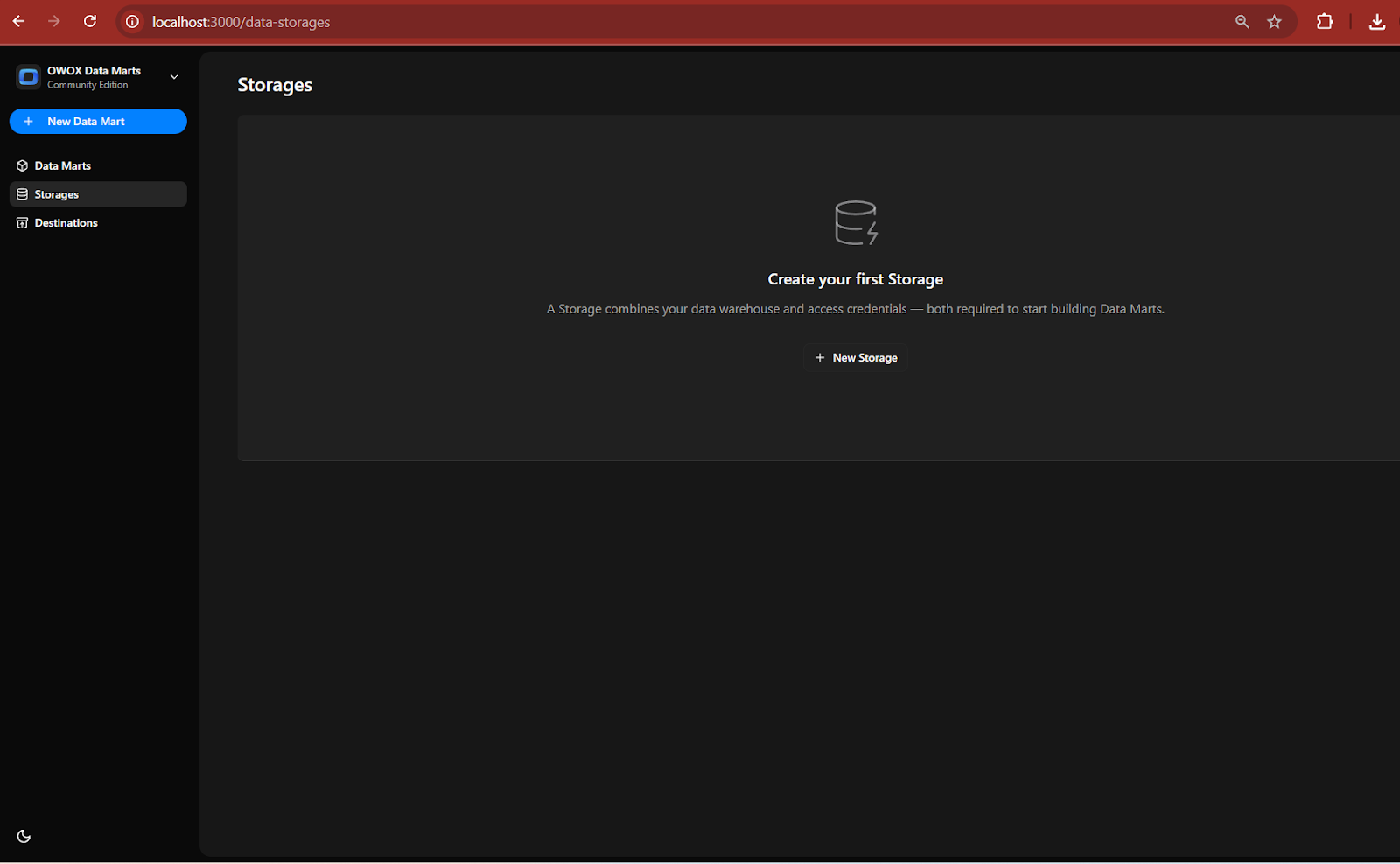
Task: Click the Storages database icon in sidebar
Action: tap(22, 193)
